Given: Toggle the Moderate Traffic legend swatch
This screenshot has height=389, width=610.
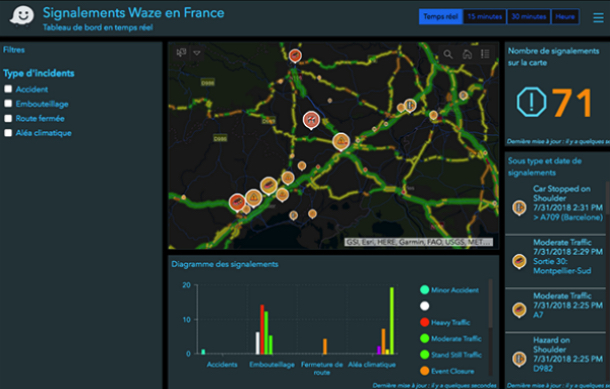Looking at the screenshot, I should [x=424, y=338].
